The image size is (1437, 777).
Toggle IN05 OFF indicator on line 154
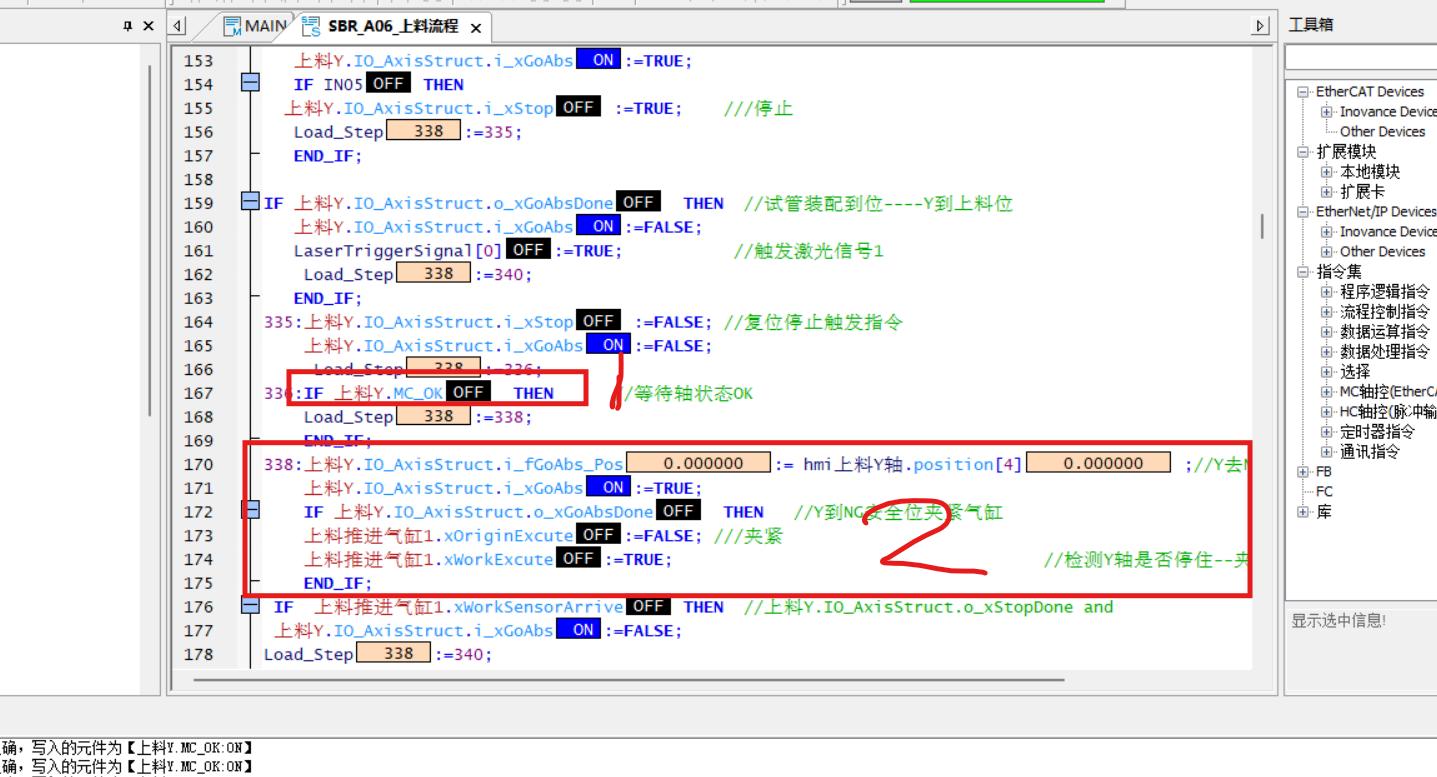click(x=387, y=84)
